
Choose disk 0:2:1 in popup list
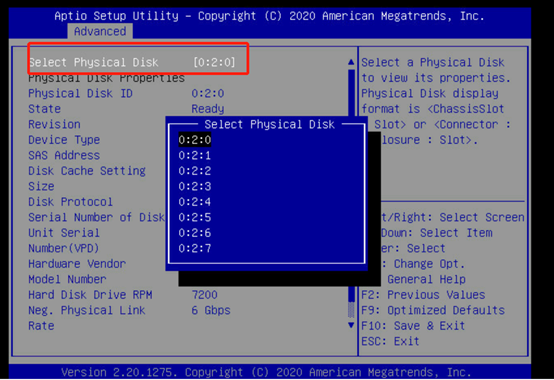[x=195, y=155]
